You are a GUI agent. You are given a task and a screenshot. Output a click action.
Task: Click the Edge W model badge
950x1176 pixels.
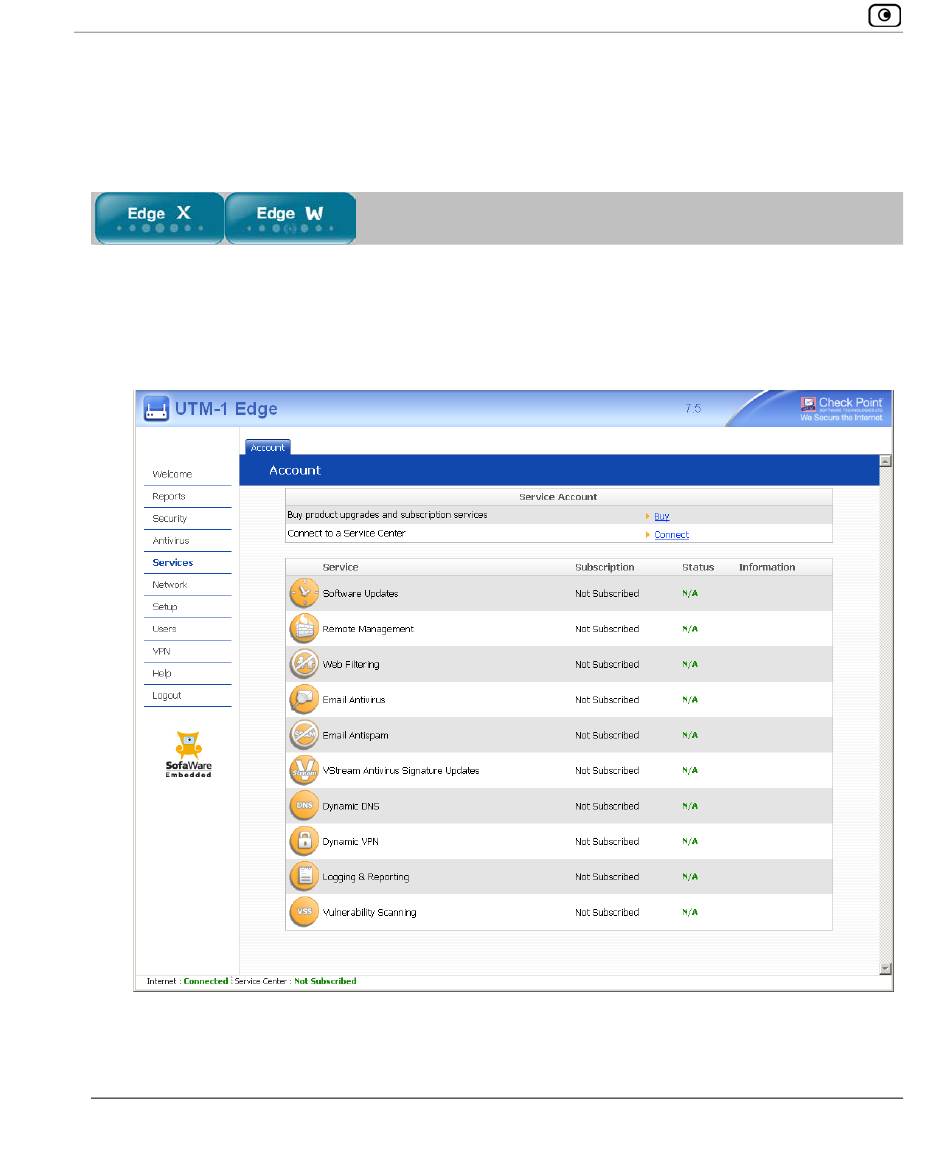click(290, 218)
